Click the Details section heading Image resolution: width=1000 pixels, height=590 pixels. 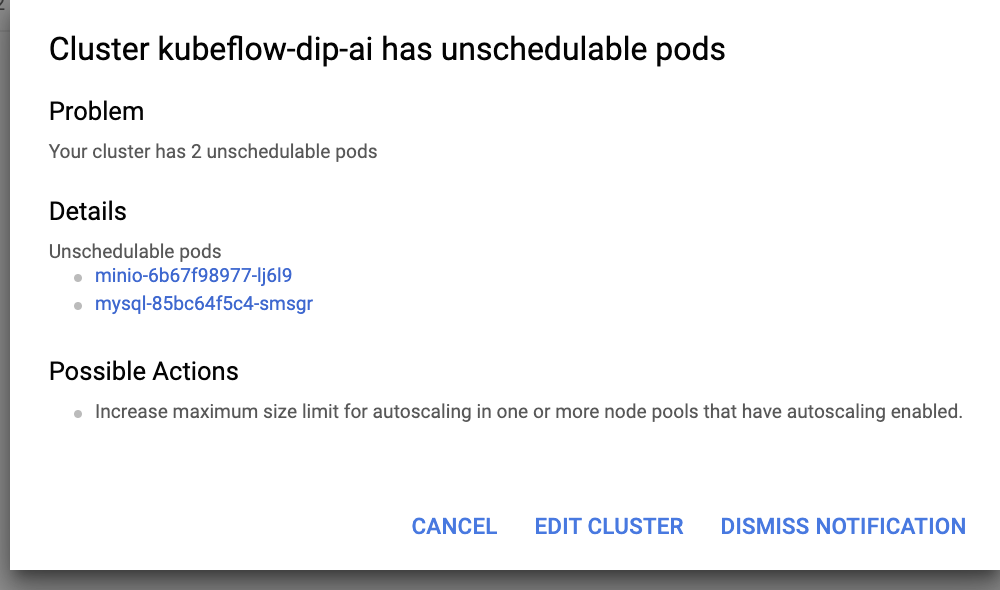[87, 211]
